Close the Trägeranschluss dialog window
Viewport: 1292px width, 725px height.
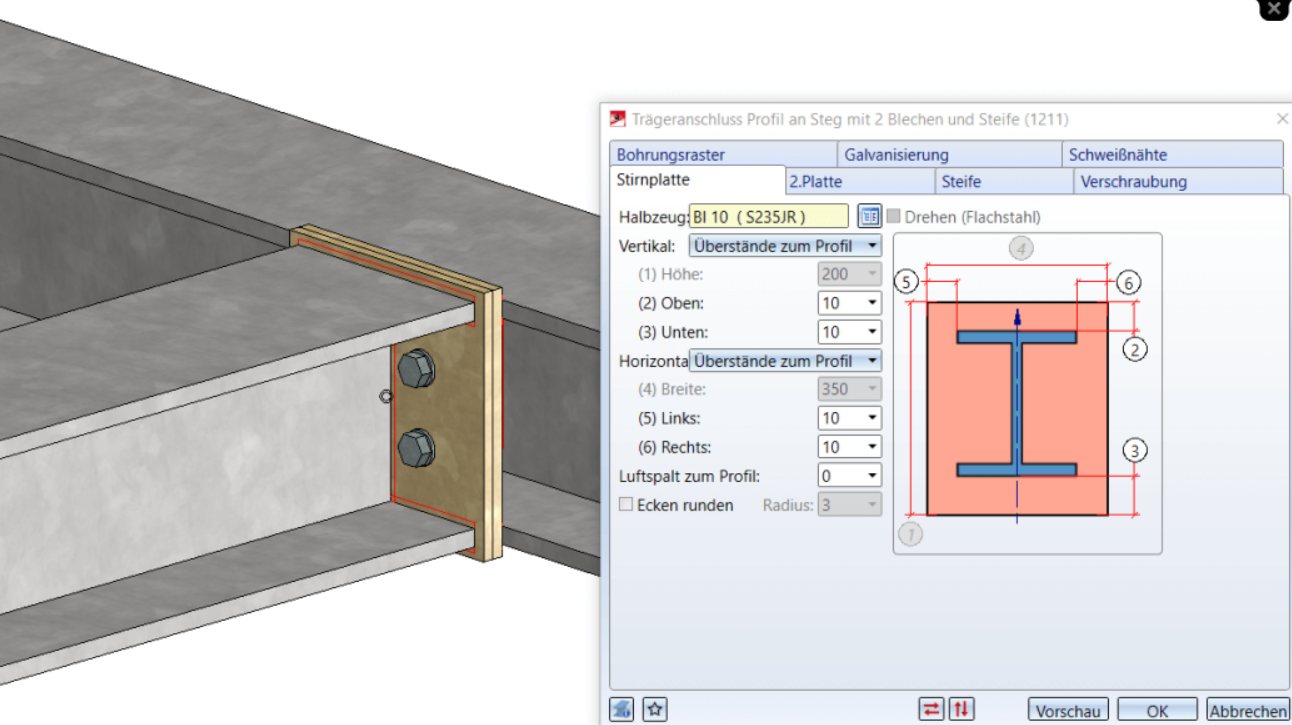pyautogui.click(x=1282, y=119)
